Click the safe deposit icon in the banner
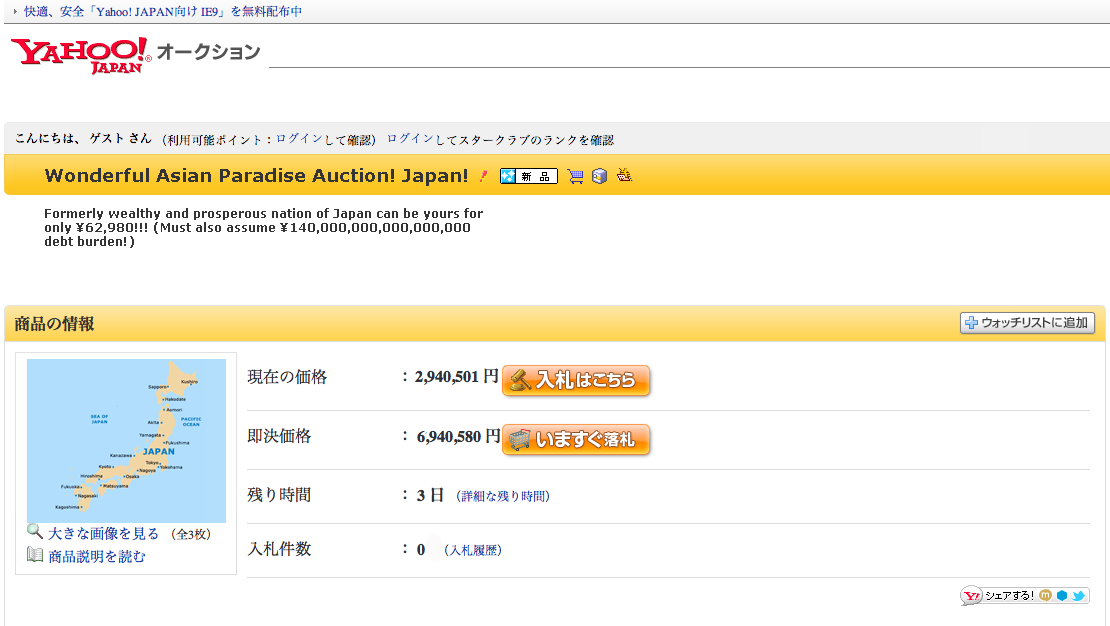The height and width of the screenshot is (626, 1110). click(599, 176)
